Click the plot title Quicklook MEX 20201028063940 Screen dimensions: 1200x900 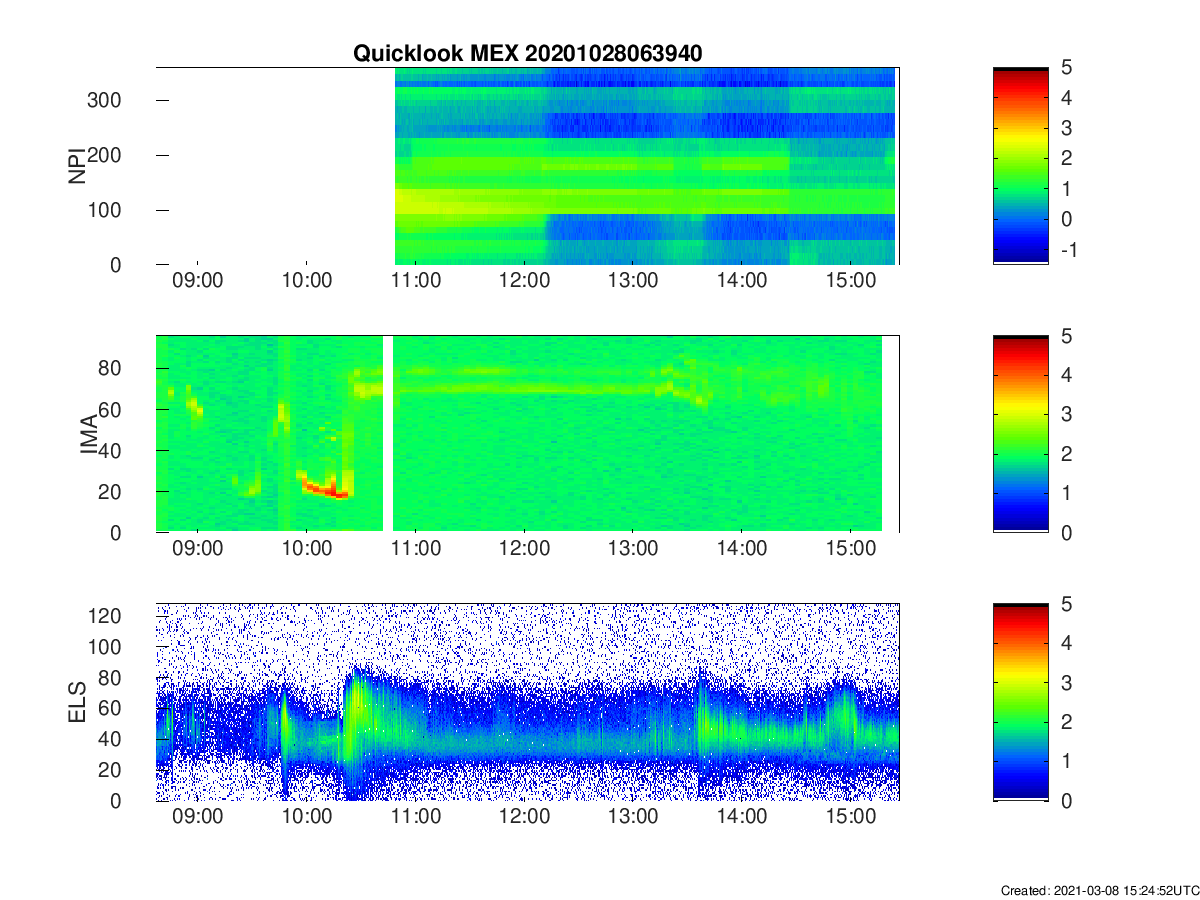[527, 54]
